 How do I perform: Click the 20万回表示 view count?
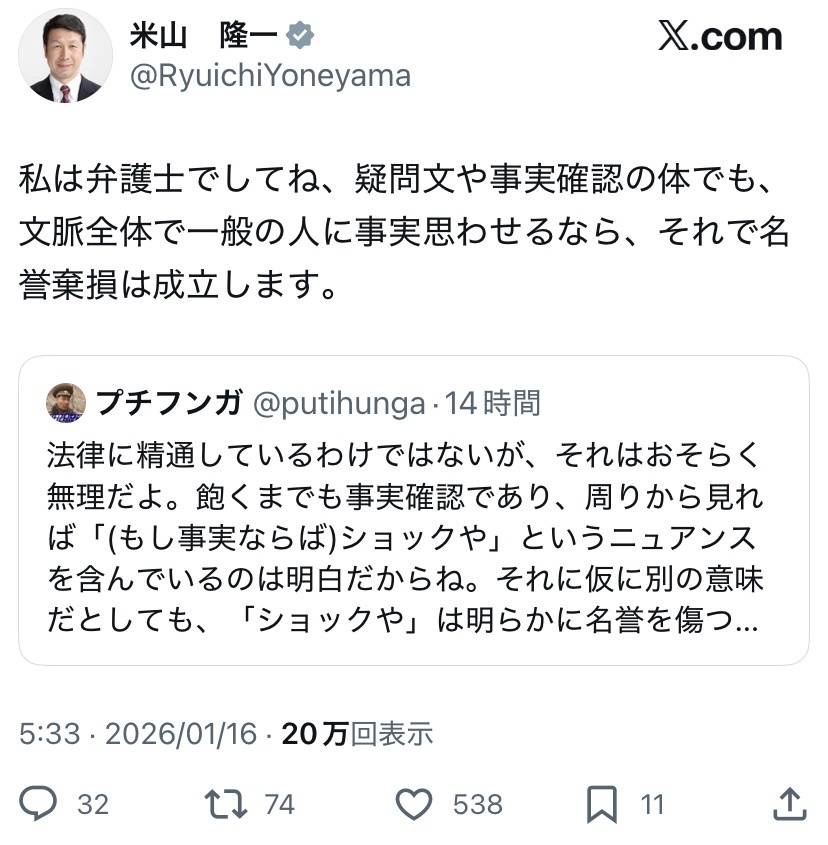357,734
